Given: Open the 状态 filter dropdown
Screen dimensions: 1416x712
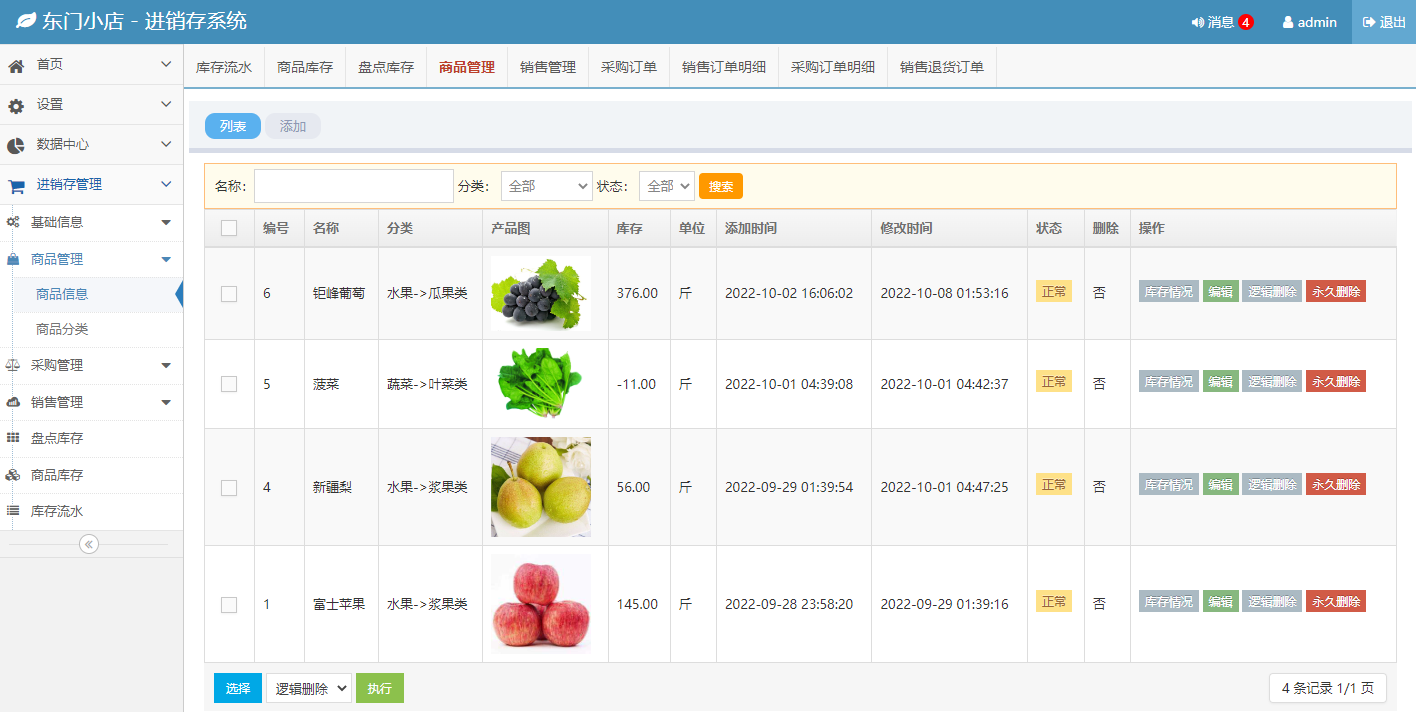Looking at the screenshot, I should click(666, 185).
